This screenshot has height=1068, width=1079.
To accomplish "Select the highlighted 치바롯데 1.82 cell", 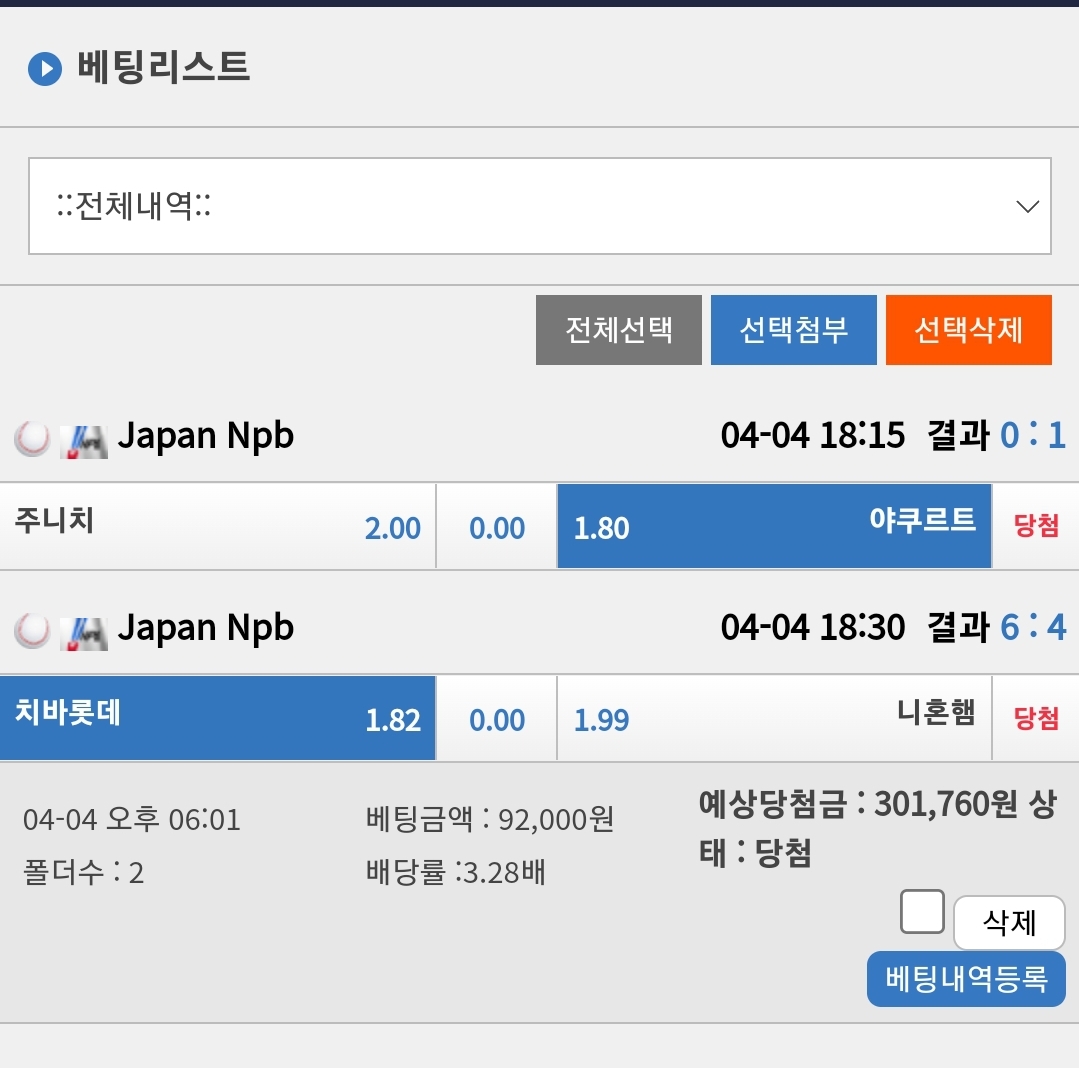I will click(217, 718).
